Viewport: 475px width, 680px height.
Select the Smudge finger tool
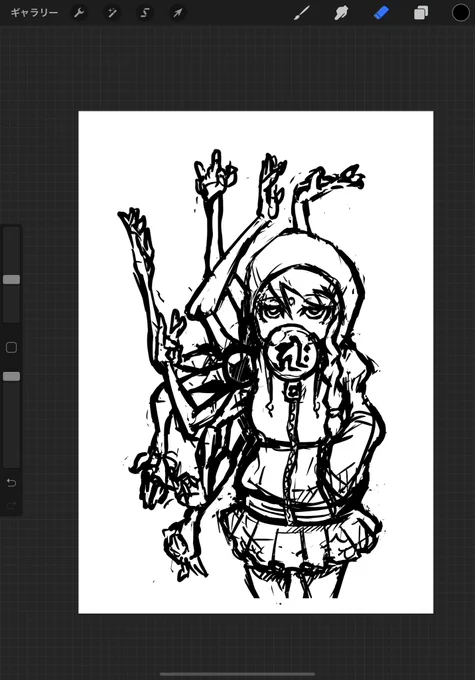[341, 13]
